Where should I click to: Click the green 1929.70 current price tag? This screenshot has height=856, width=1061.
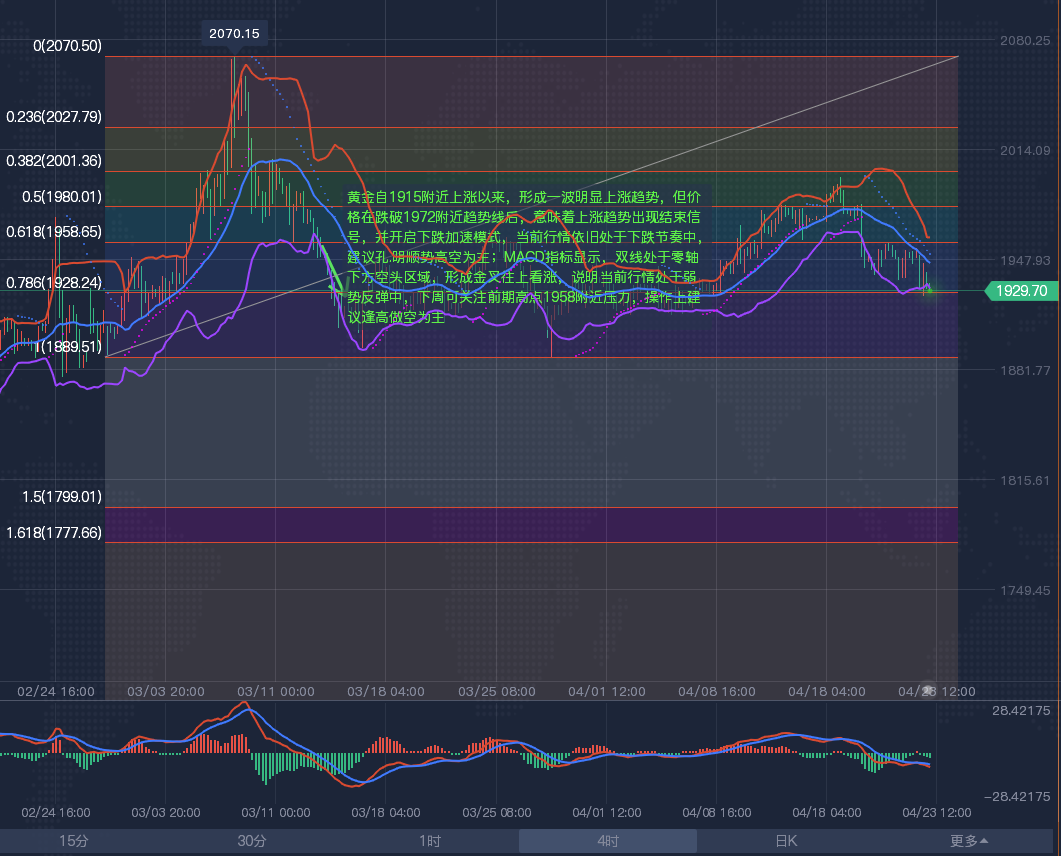coord(1021,291)
